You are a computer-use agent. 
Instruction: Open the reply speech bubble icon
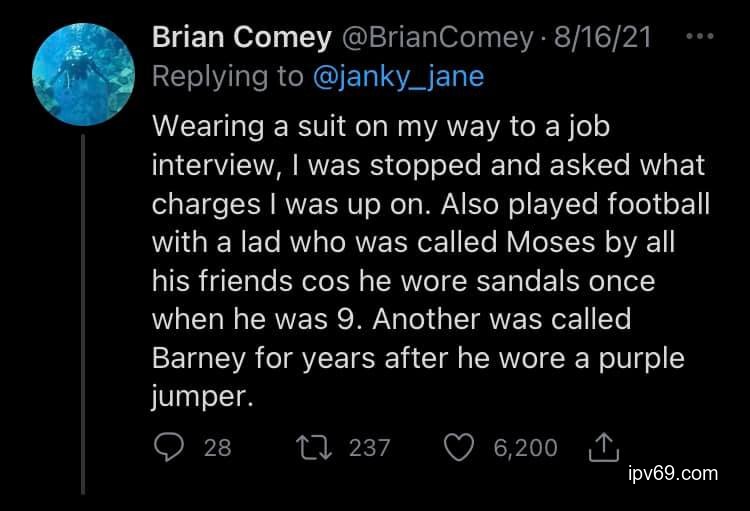point(170,447)
